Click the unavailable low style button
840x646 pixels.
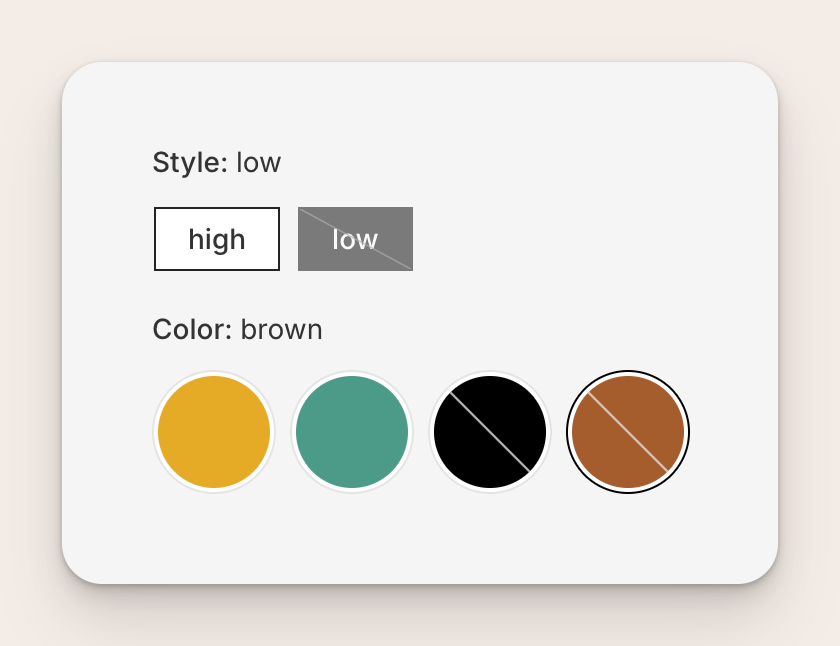[355, 238]
